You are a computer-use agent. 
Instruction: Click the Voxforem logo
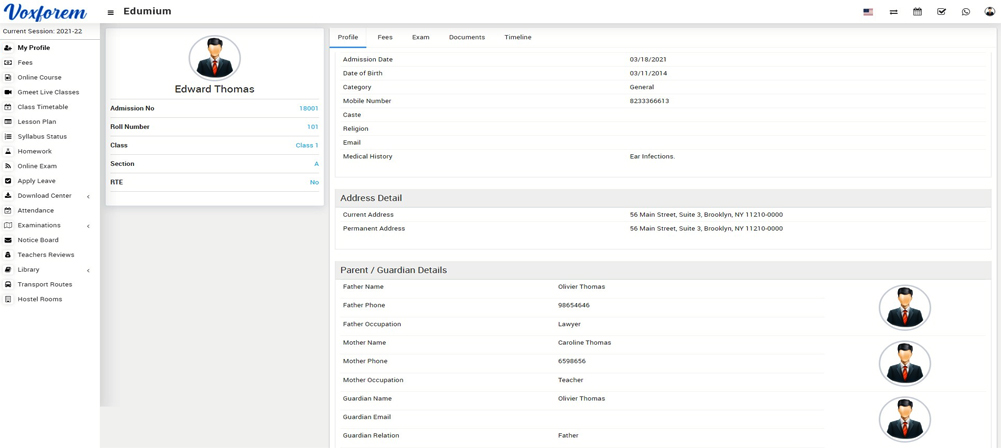tap(45, 12)
